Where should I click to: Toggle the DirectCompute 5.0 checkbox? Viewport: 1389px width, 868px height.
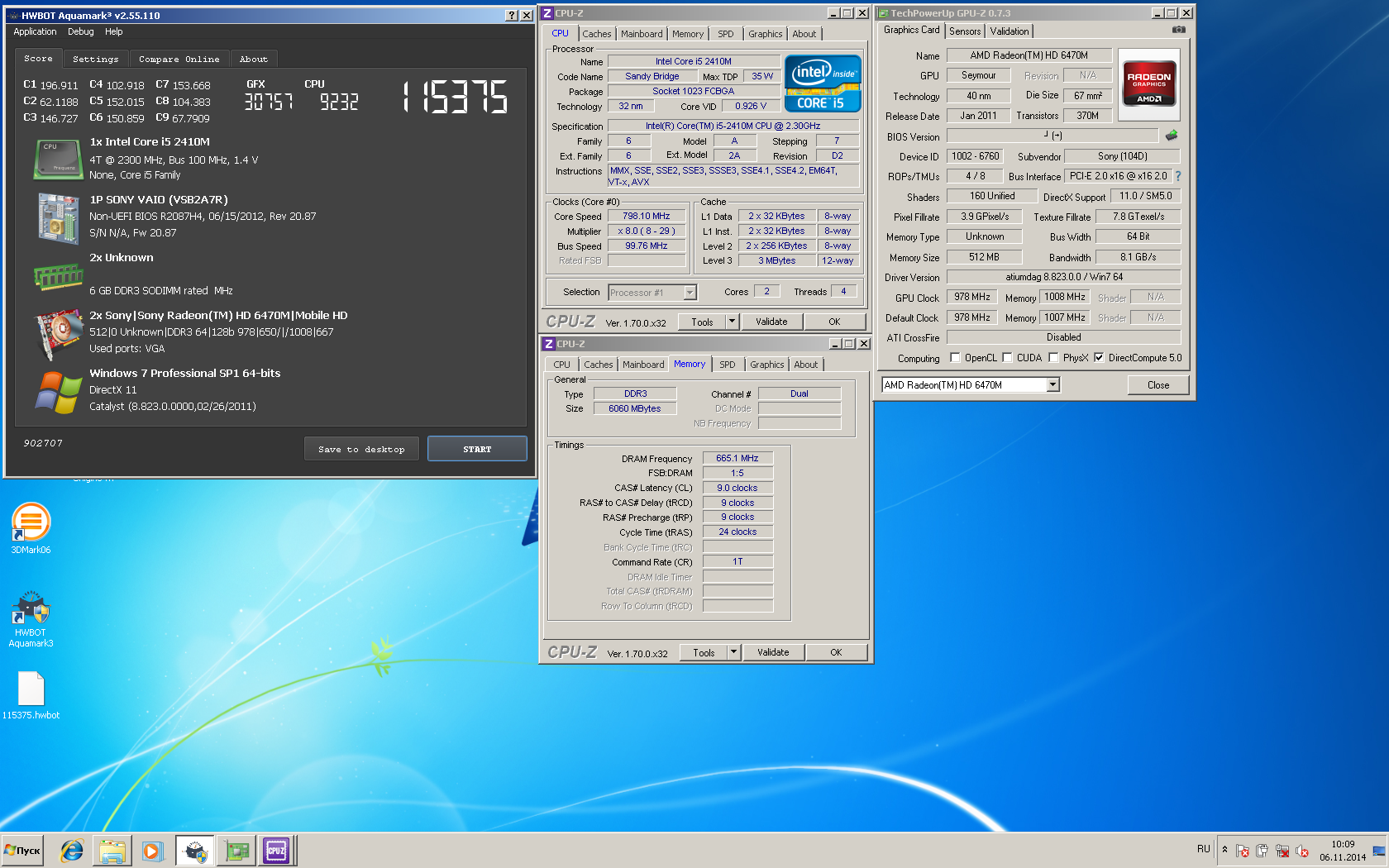point(1099,358)
